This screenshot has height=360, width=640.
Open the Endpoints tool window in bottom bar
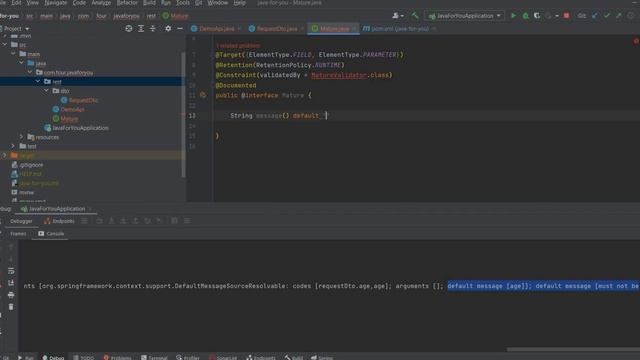coord(261,358)
